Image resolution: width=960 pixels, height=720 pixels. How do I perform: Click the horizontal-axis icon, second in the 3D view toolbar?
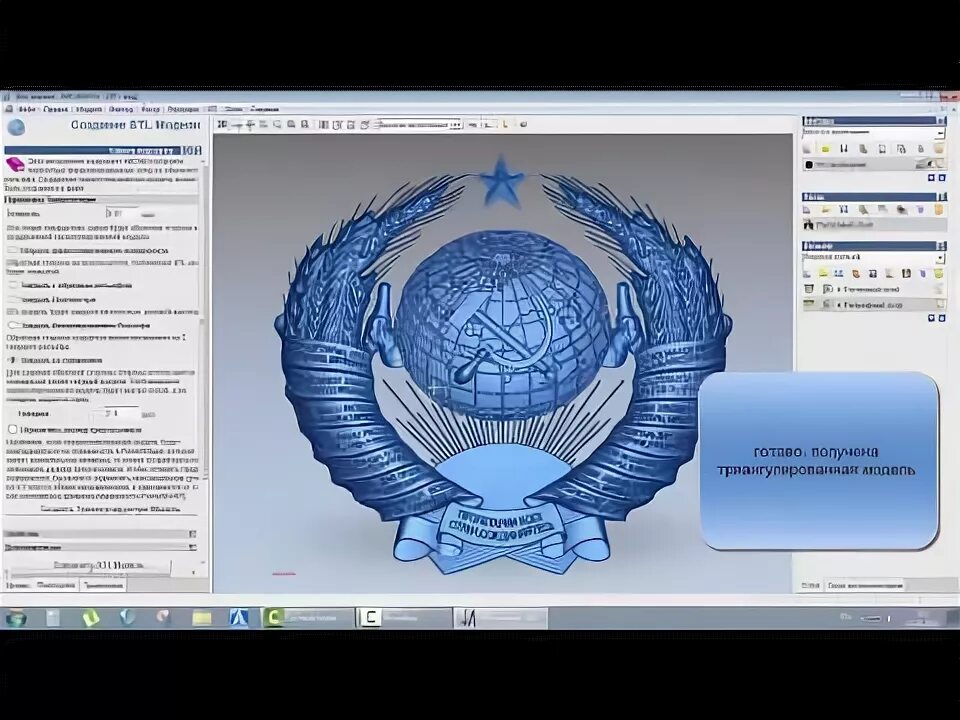point(237,124)
